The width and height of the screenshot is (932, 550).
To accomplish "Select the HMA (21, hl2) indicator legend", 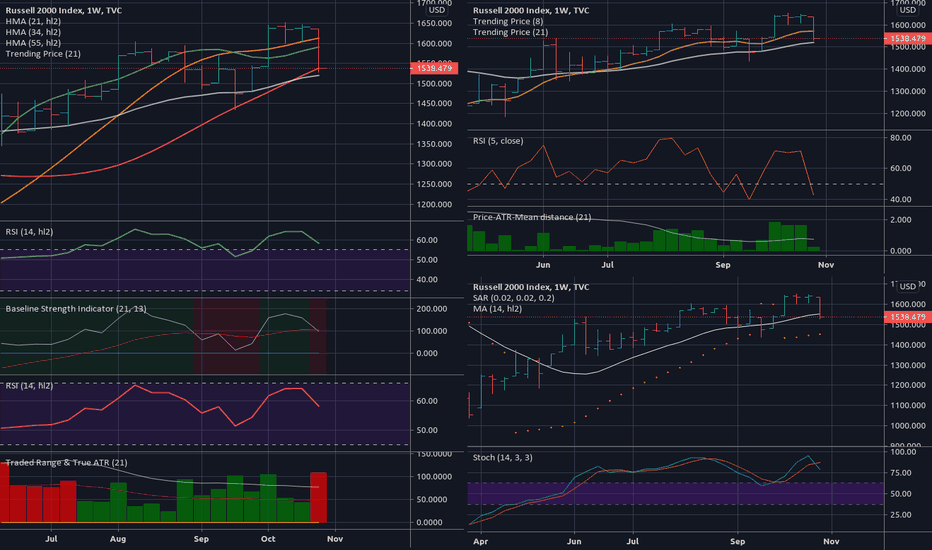I will (33, 21).
